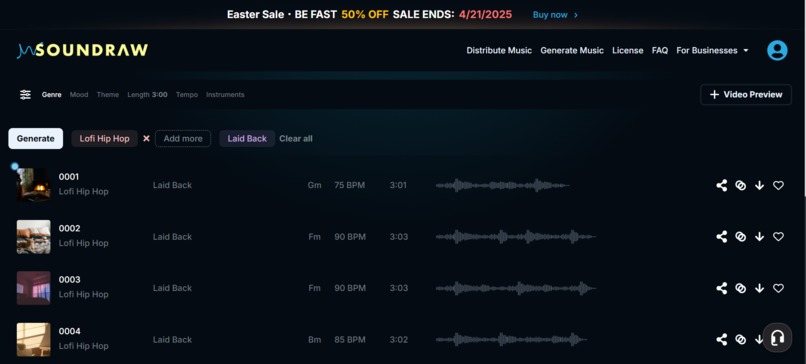Viewport: 806px width, 364px height.
Task: Download track 0001
Action: (x=759, y=185)
